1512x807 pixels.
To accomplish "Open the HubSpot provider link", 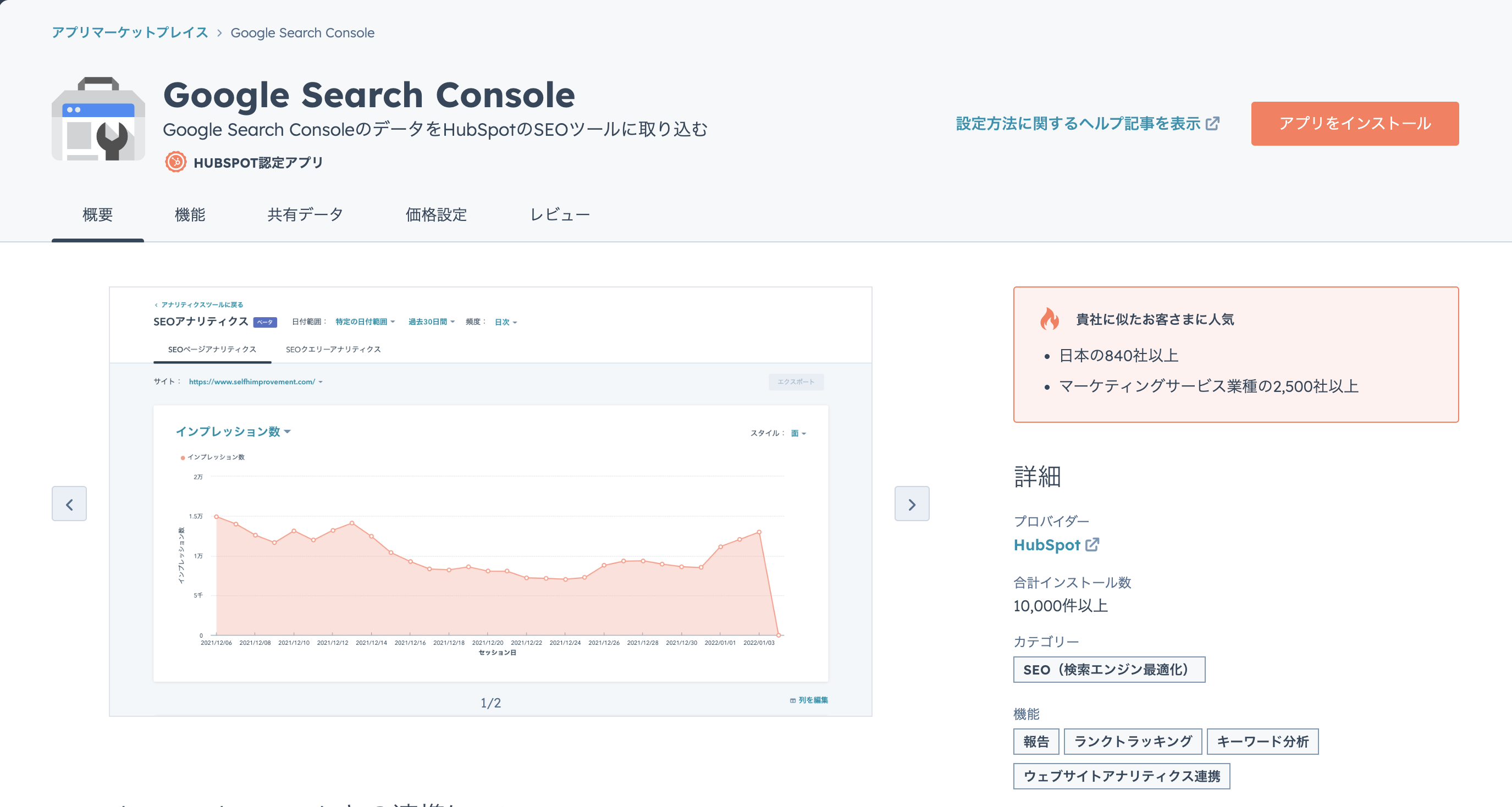I will coord(1047,545).
